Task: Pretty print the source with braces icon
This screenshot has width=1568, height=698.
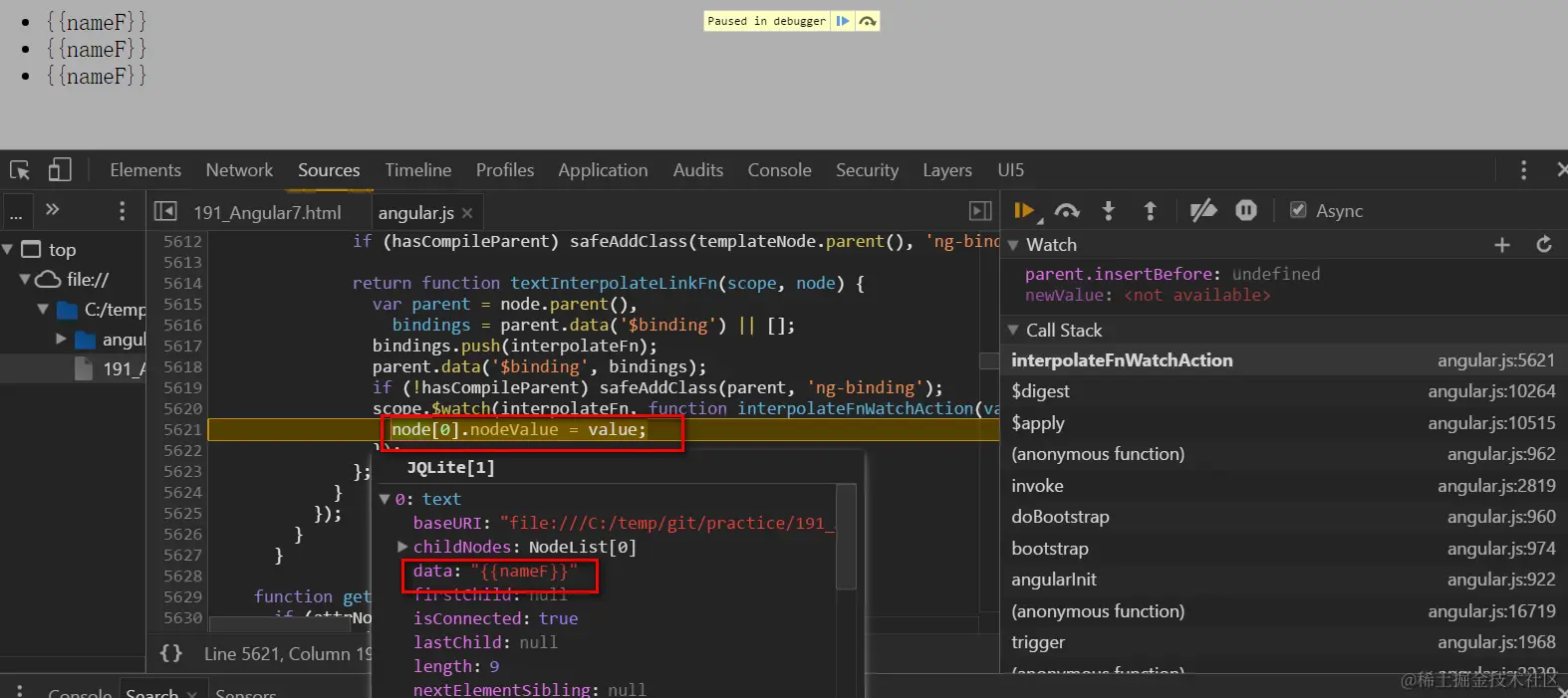Action: click(x=171, y=653)
